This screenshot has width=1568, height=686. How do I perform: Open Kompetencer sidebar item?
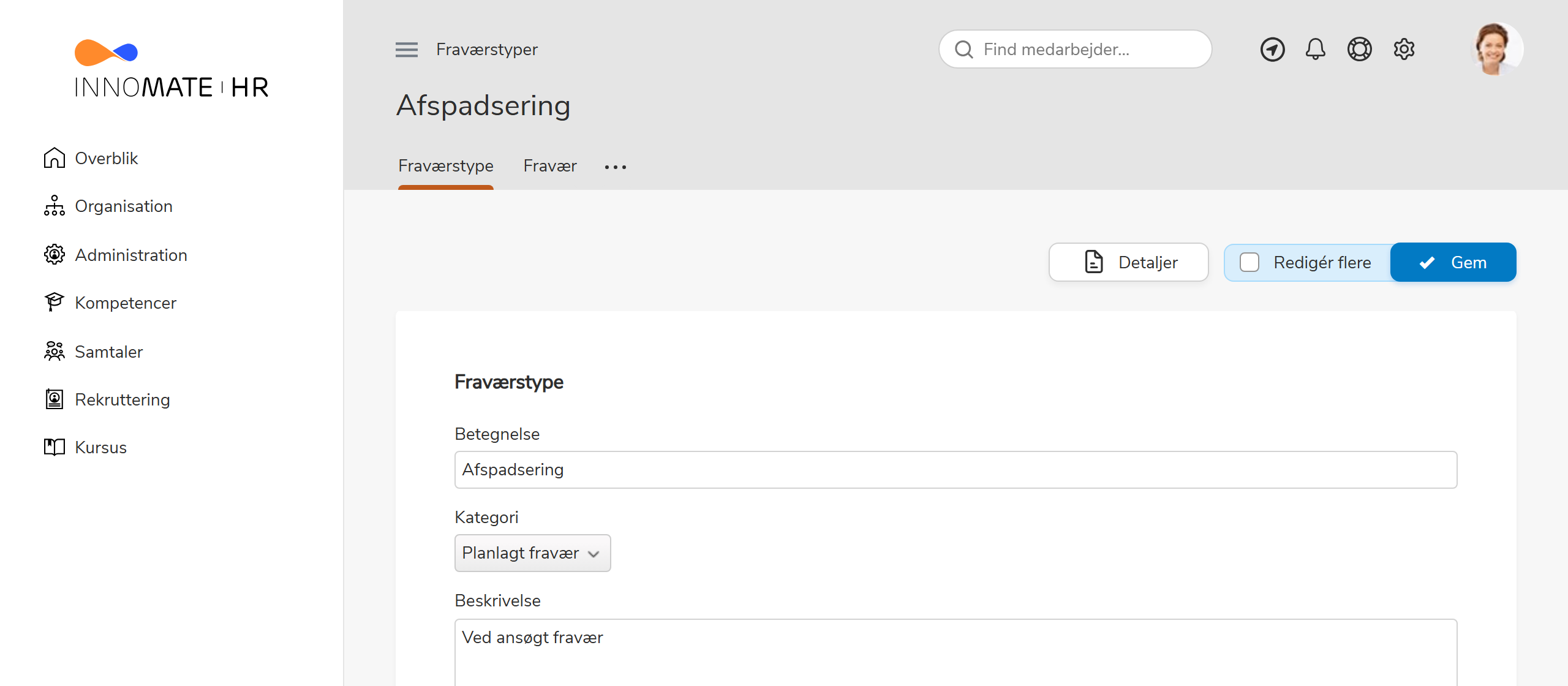(x=126, y=303)
